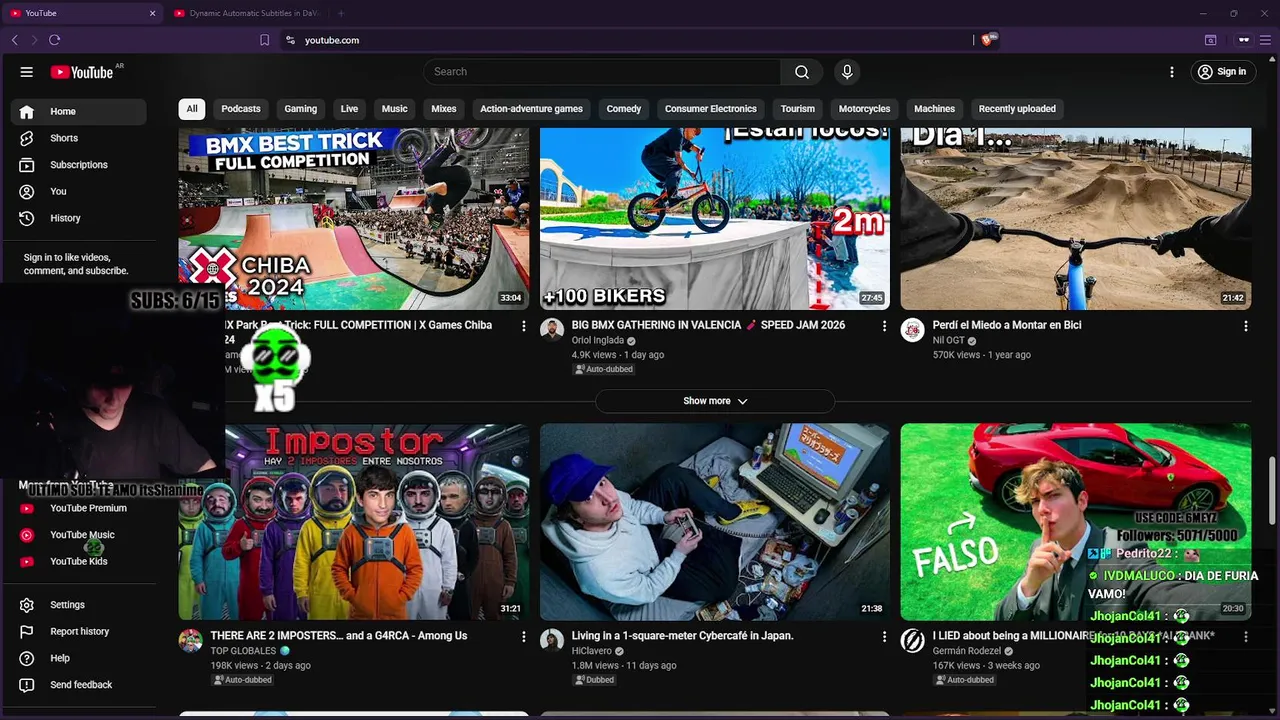The width and height of the screenshot is (1280, 720).
Task: Open the +100 BIKERS video thumbnail
Action: [x=715, y=219]
